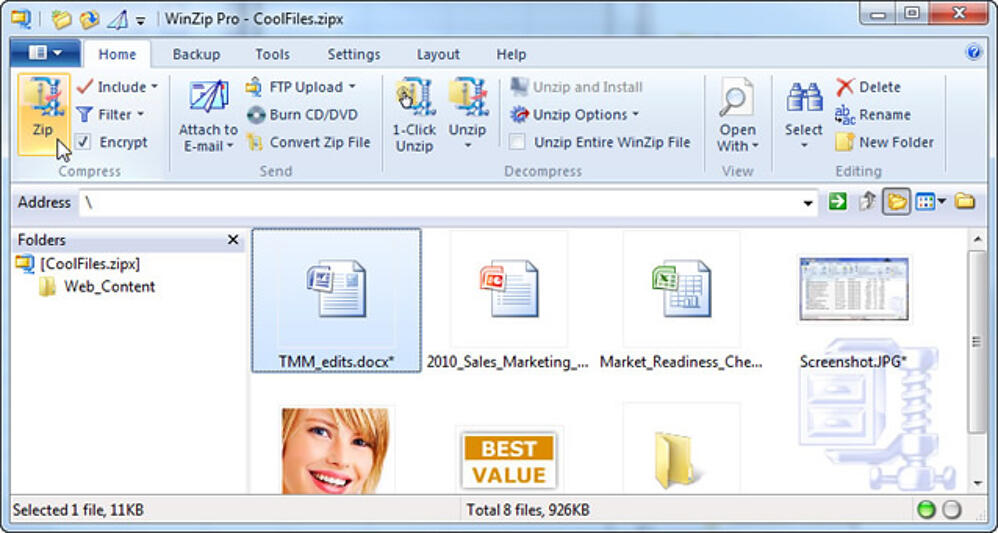Click the Open With label dropdown arrow
998x533 pixels.
[755, 146]
